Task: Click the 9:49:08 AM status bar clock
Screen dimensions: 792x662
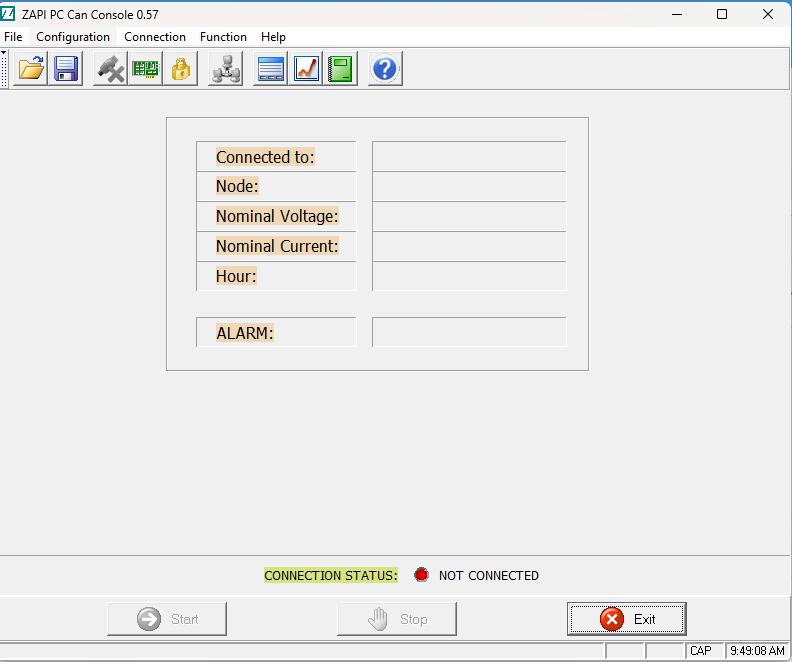Action: [x=757, y=651]
